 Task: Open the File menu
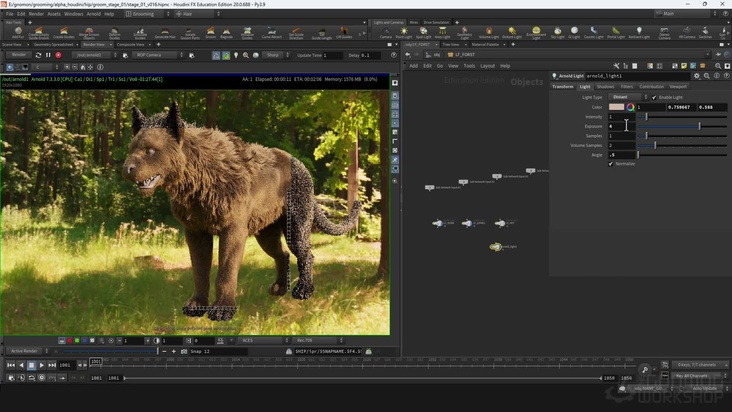9,14
